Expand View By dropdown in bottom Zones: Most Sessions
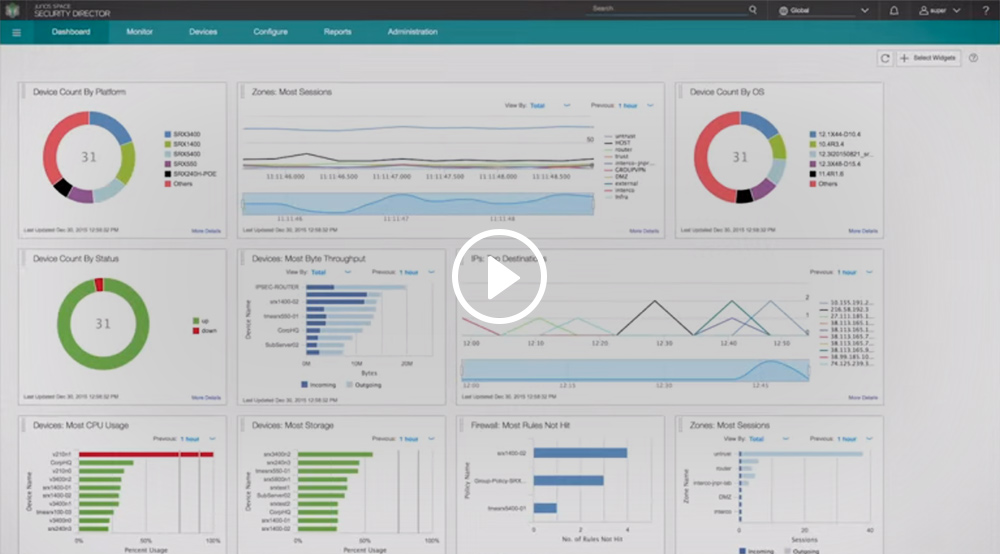The image size is (1000, 554). [786, 439]
